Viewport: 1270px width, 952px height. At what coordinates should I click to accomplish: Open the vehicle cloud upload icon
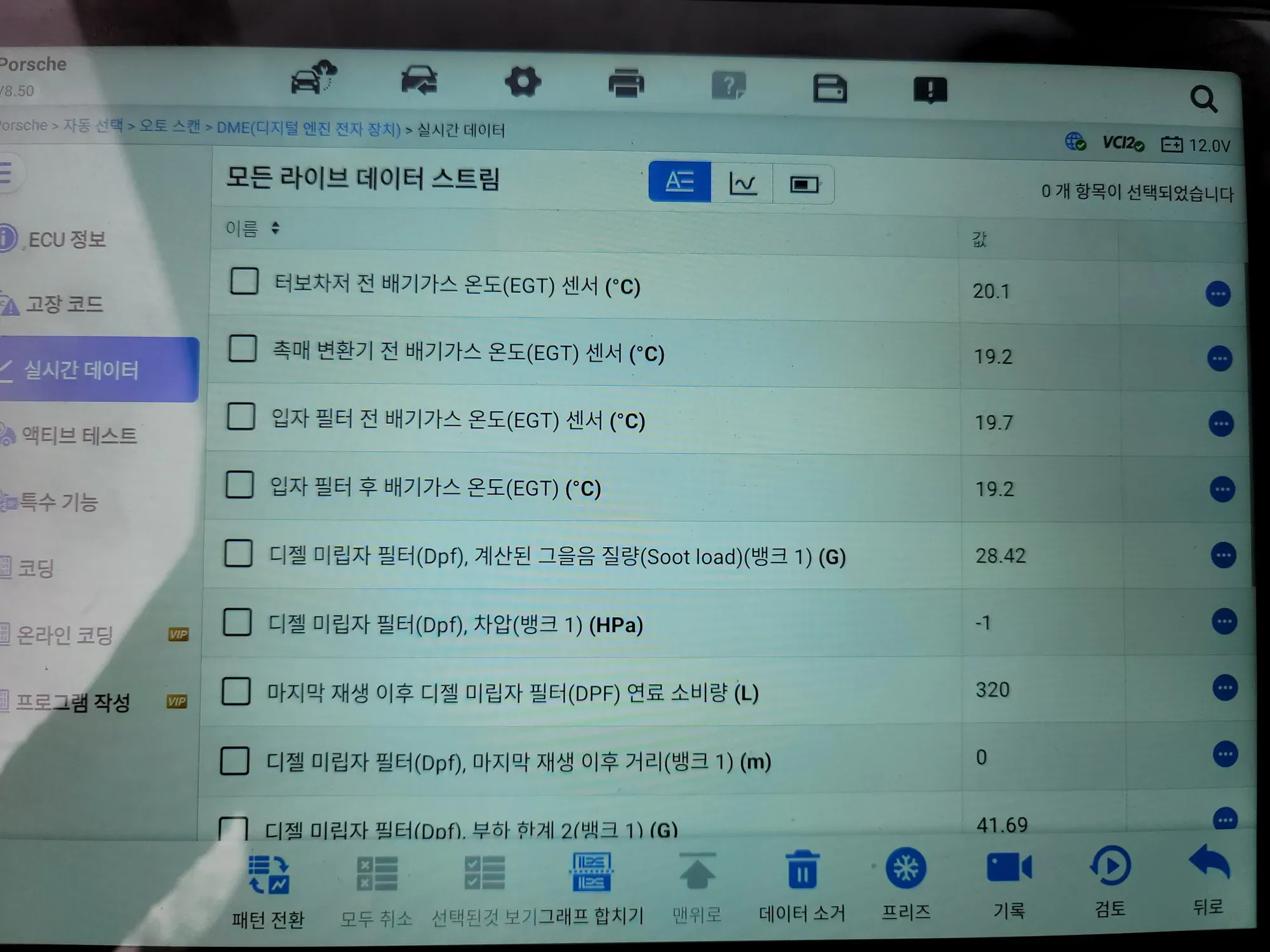[x=314, y=78]
